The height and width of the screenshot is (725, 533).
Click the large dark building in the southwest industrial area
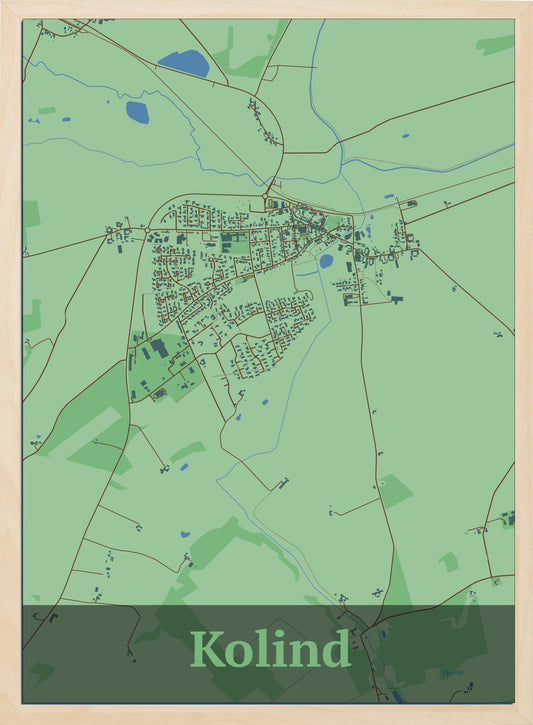click(x=159, y=348)
